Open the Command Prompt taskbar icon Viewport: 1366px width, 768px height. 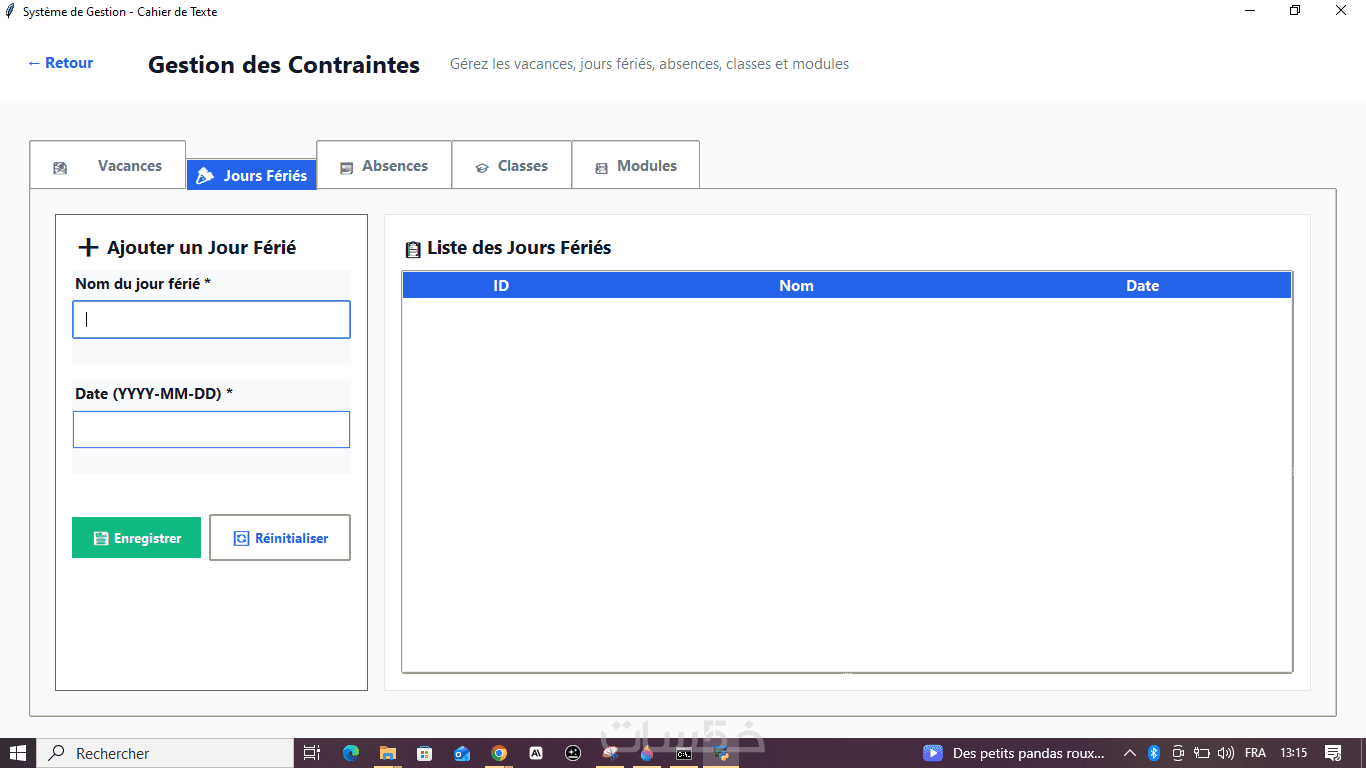click(684, 753)
